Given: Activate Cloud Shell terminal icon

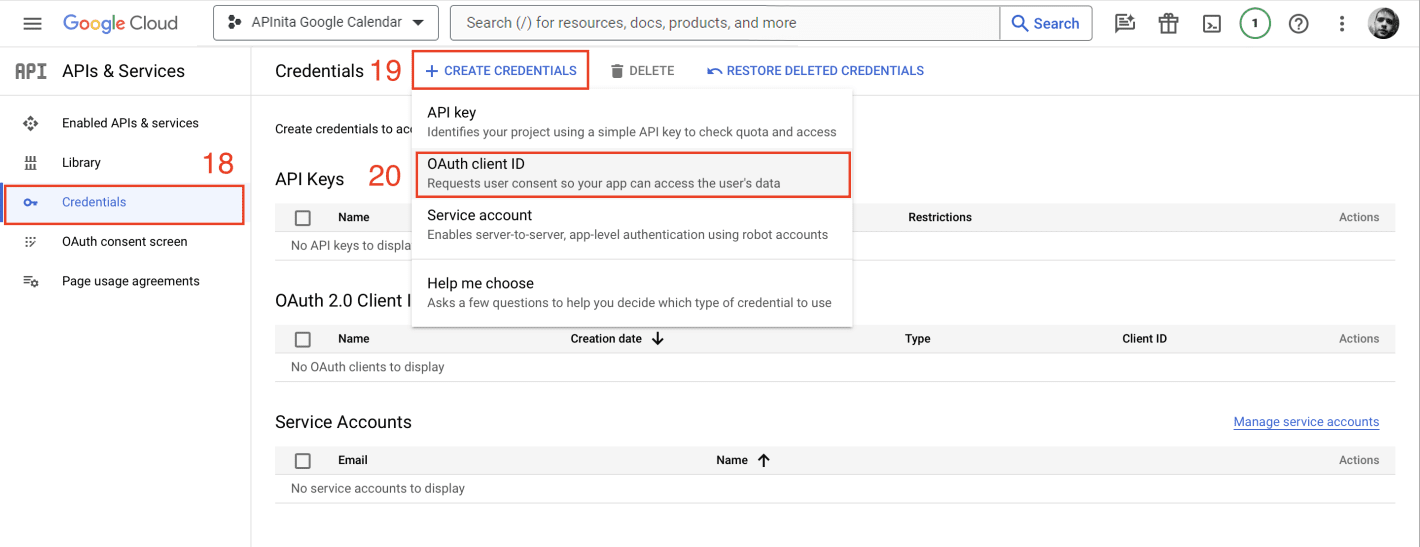Looking at the screenshot, I should (x=1211, y=23).
